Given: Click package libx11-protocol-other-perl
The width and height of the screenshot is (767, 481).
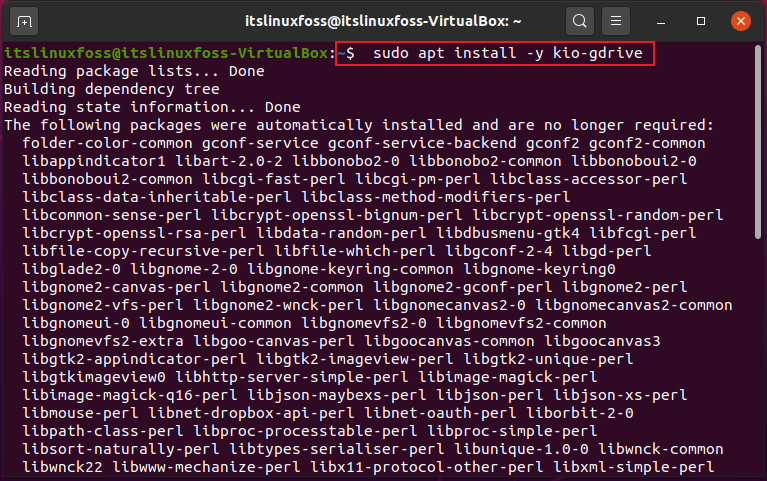Looking at the screenshot, I should point(427,467).
